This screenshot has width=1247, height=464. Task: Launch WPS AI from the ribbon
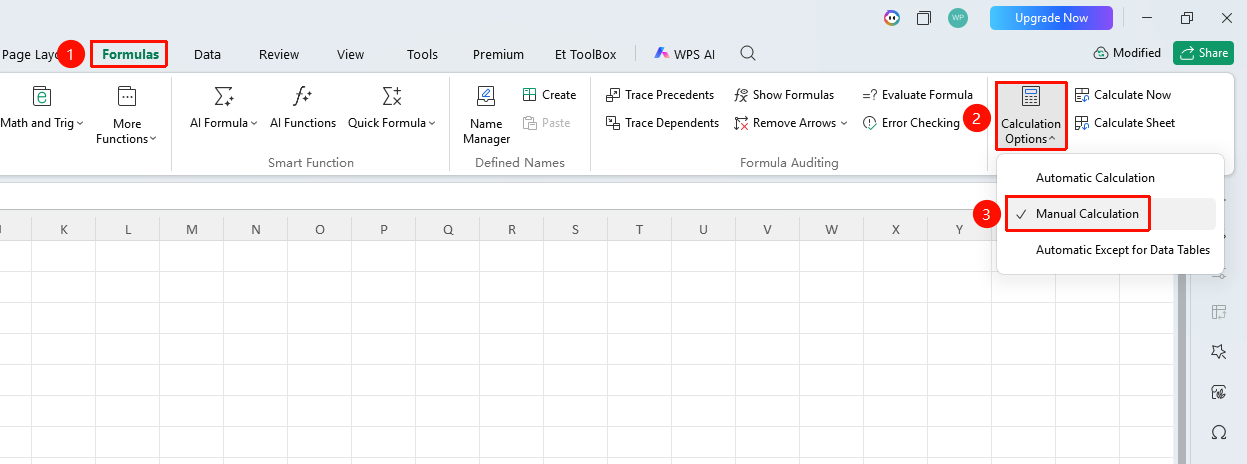(685, 54)
